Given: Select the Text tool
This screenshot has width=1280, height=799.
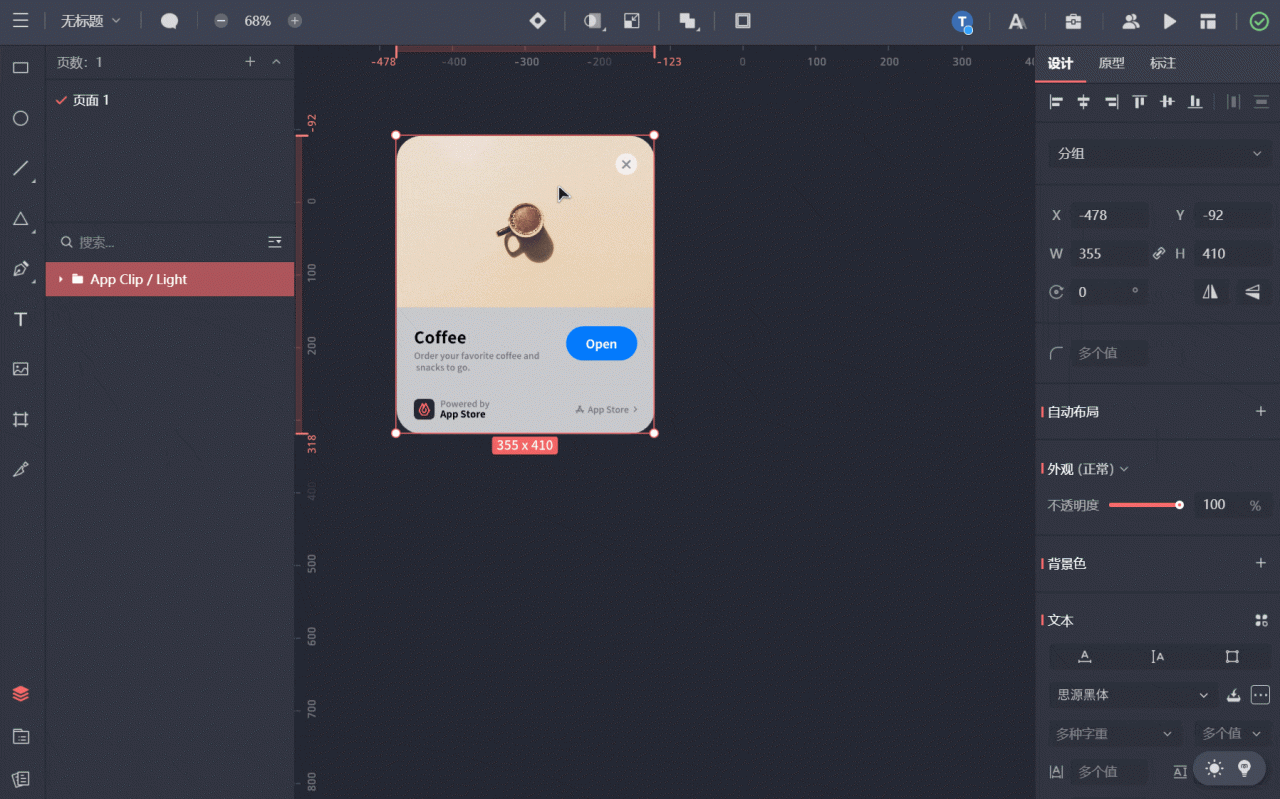Looking at the screenshot, I should pos(20,319).
